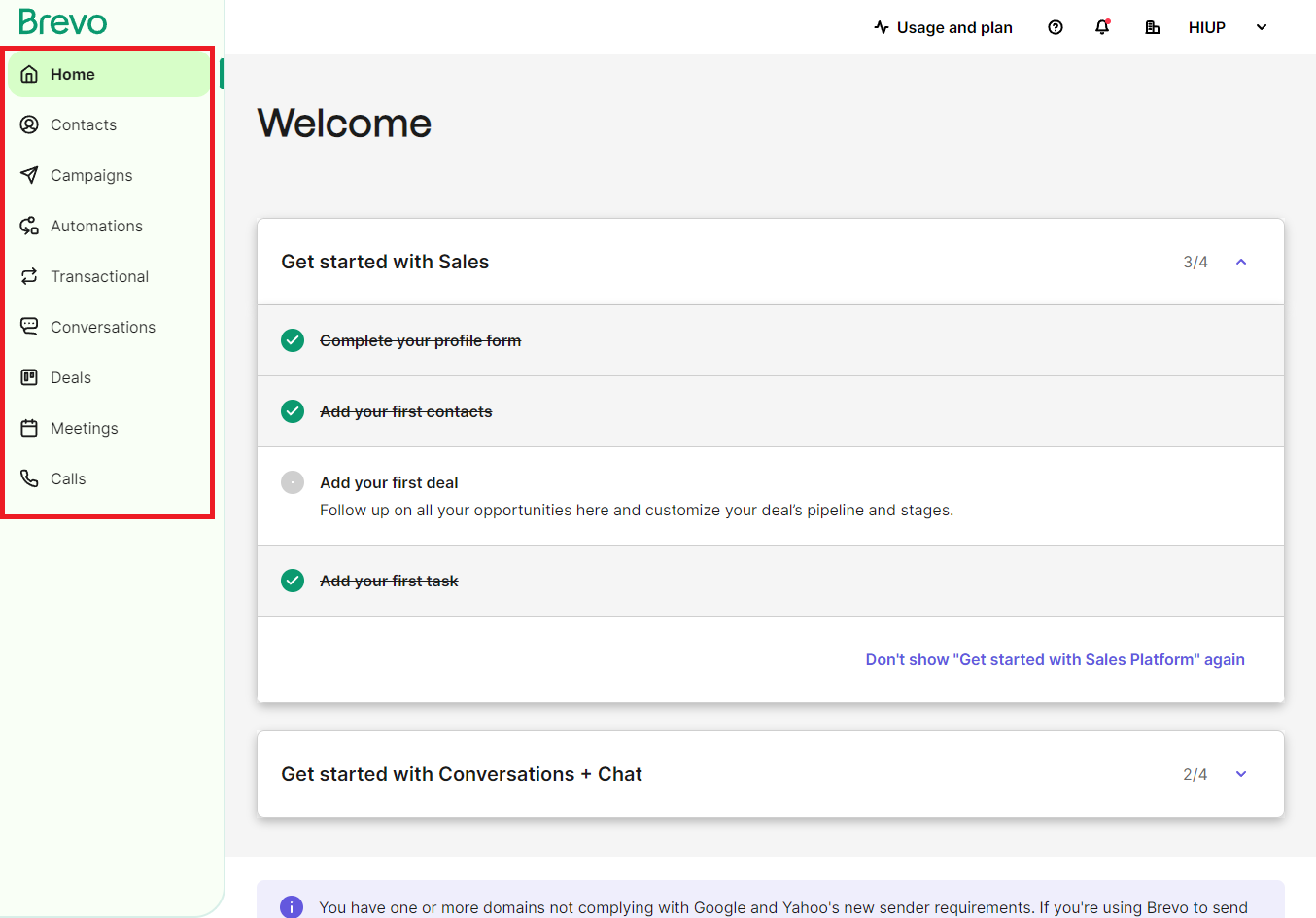The image size is (1316, 918).
Task: Click the struck-through Add your first task text
Action: (x=389, y=581)
